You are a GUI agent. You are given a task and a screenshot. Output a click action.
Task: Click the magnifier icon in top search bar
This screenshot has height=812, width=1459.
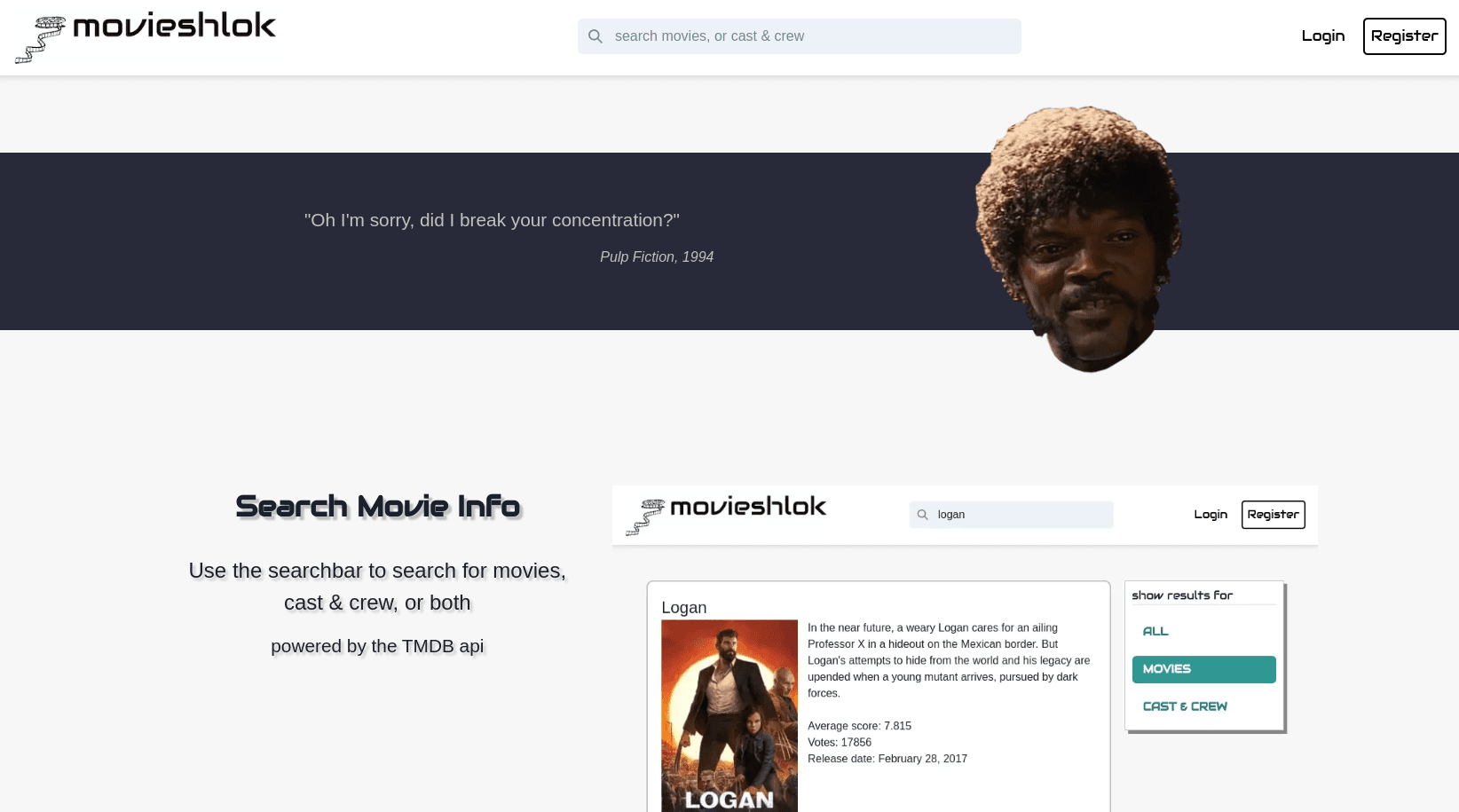pyautogui.click(x=595, y=36)
